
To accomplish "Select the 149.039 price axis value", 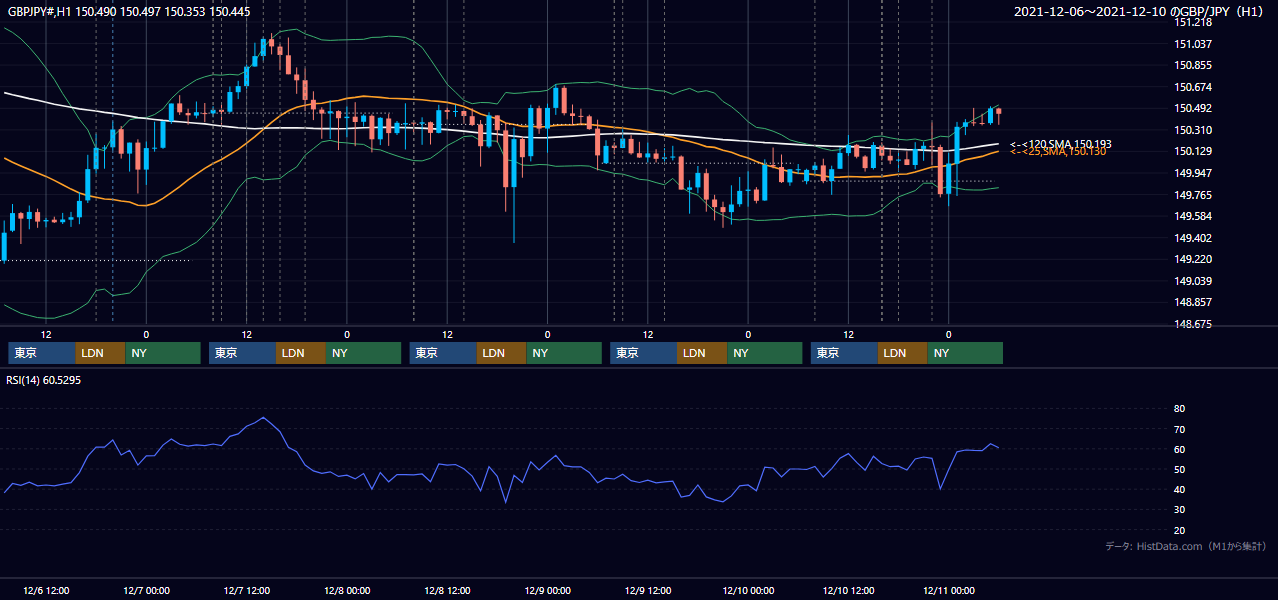I will pos(1193,281).
